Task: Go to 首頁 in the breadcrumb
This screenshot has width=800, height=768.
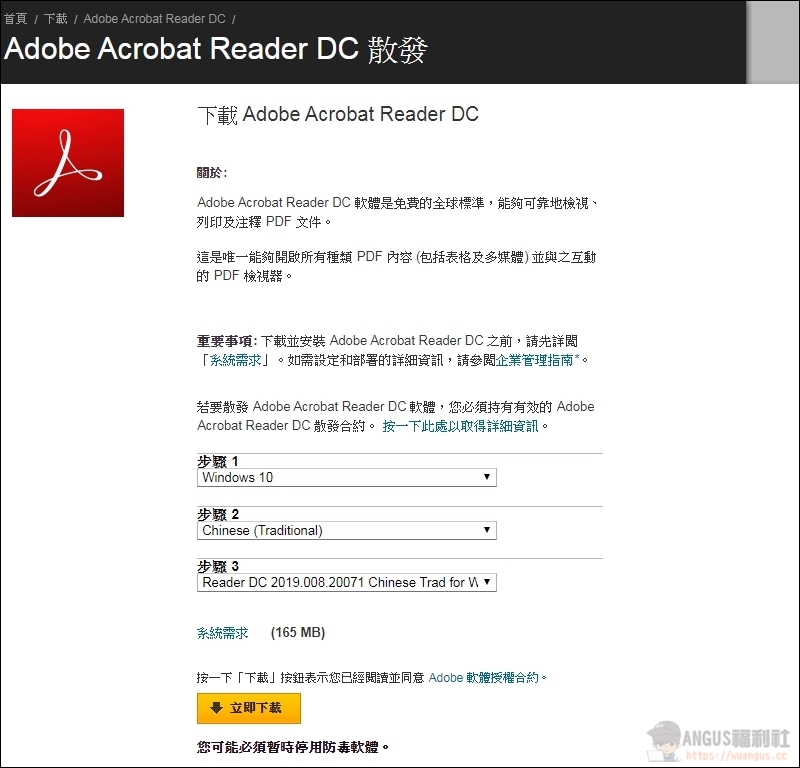Action: point(15,19)
